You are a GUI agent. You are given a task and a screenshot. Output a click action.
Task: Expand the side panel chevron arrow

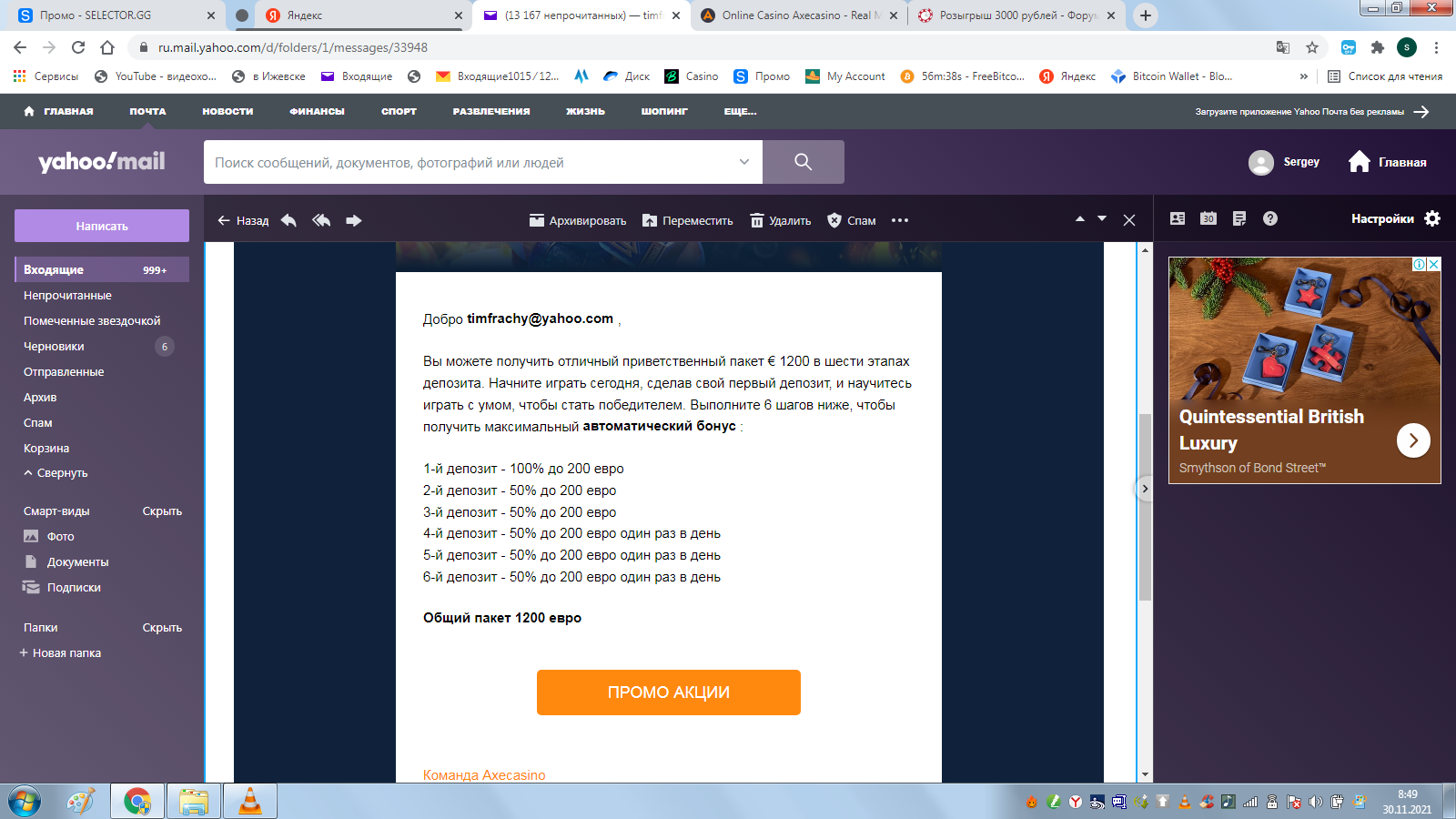coord(1145,489)
